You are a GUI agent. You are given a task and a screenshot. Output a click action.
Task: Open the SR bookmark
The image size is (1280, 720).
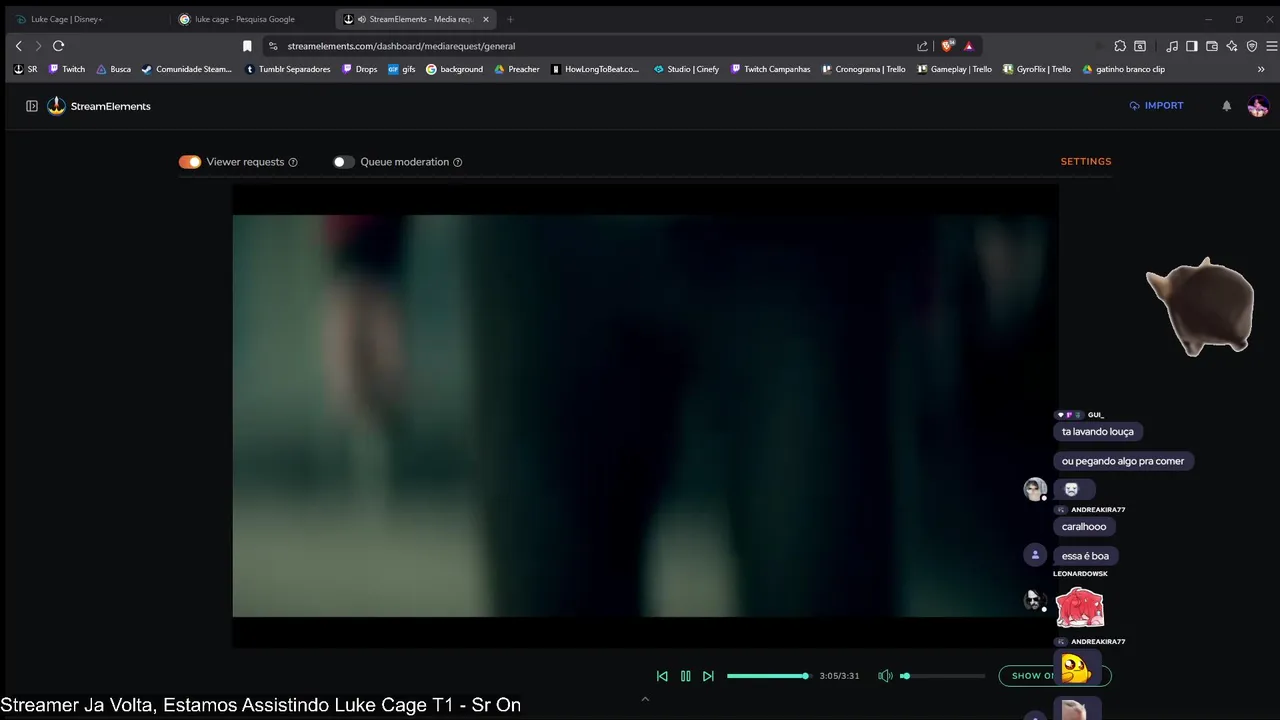[x=25, y=70]
